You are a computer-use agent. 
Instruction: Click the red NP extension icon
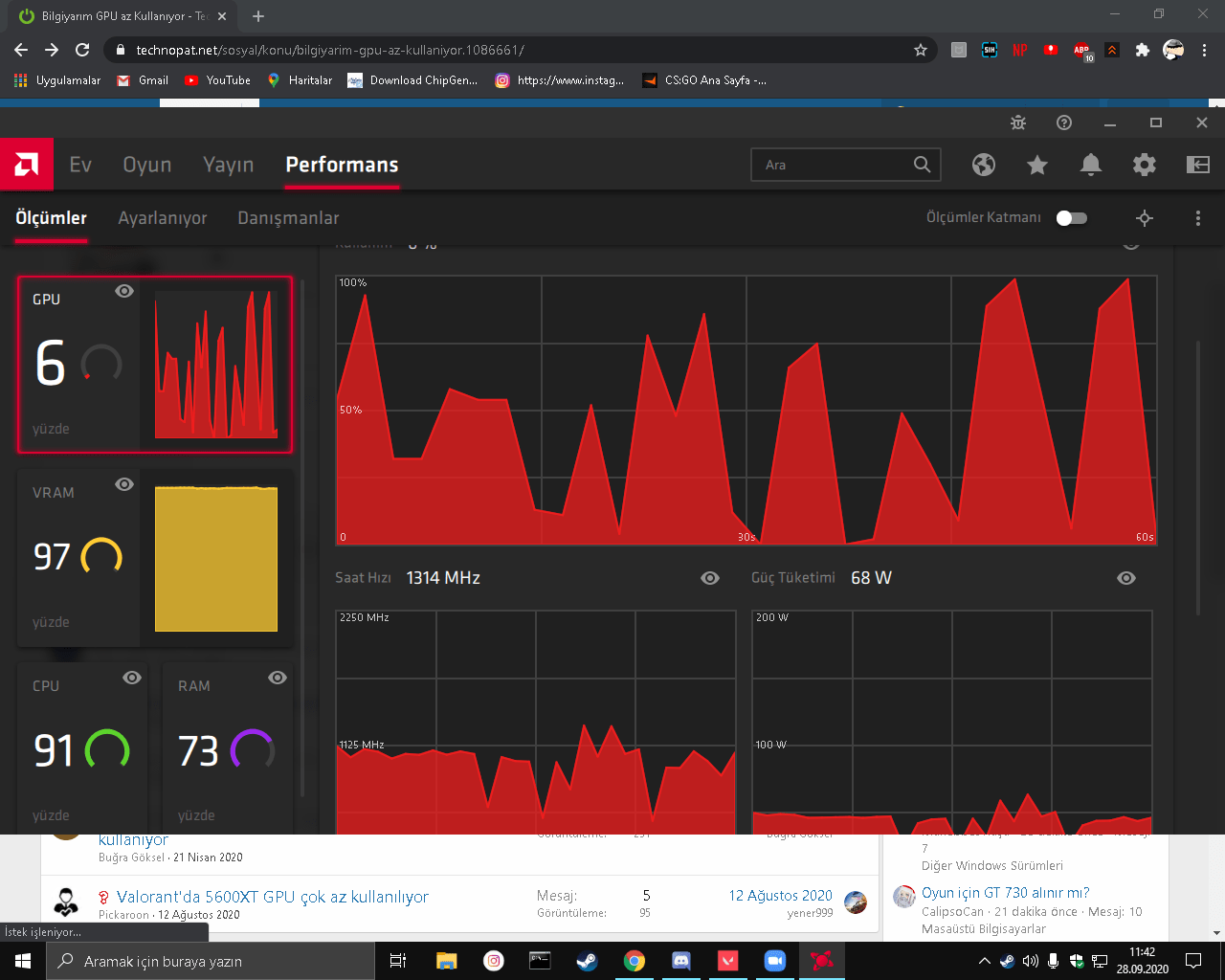coord(1020,50)
